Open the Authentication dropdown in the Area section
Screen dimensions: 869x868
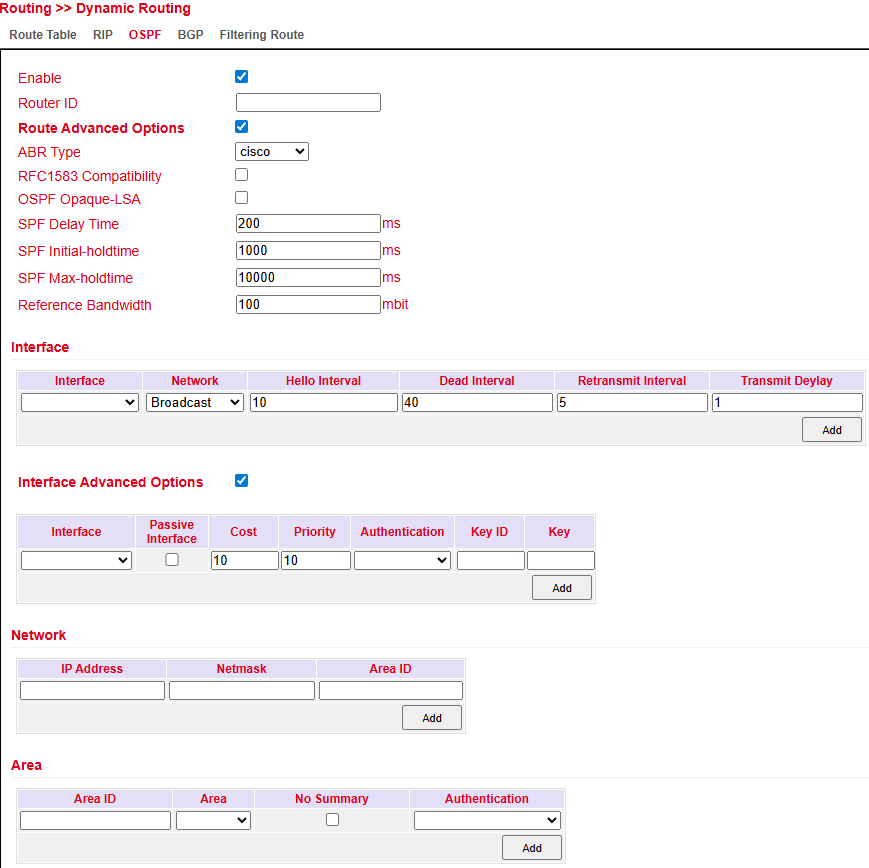(x=487, y=819)
